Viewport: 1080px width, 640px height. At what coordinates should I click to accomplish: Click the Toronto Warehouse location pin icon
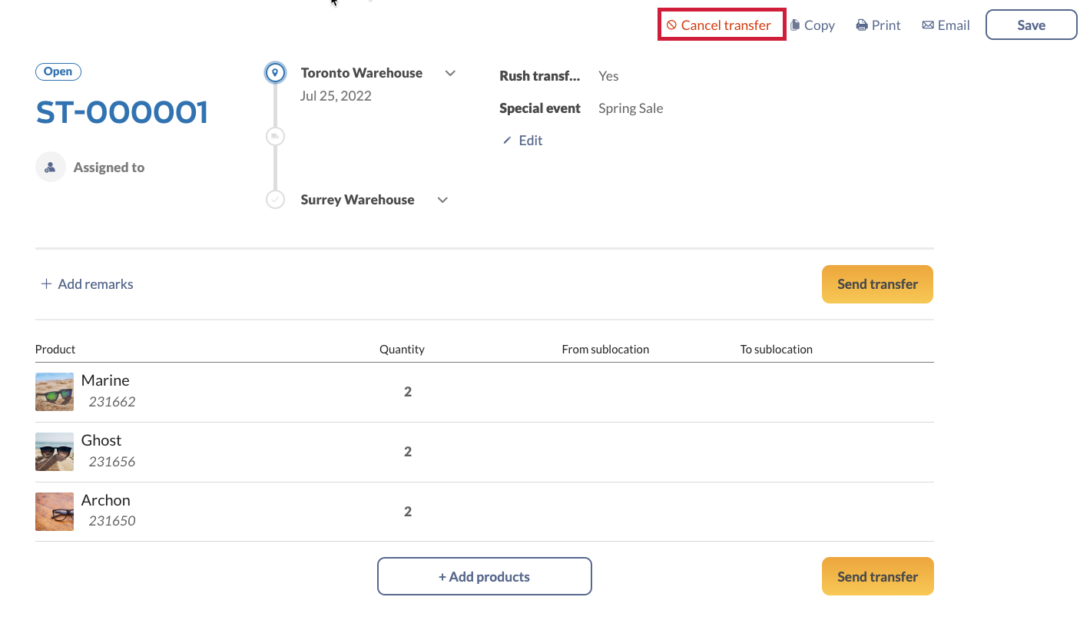pos(275,72)
